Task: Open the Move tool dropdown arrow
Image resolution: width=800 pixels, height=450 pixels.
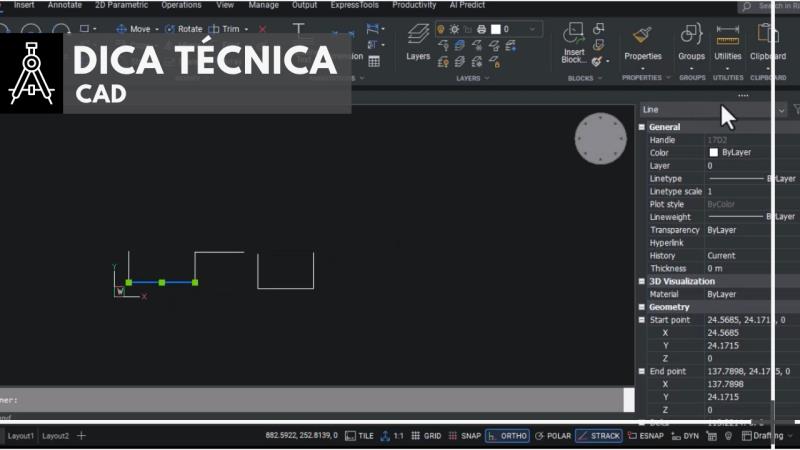Action: (157, 29)
